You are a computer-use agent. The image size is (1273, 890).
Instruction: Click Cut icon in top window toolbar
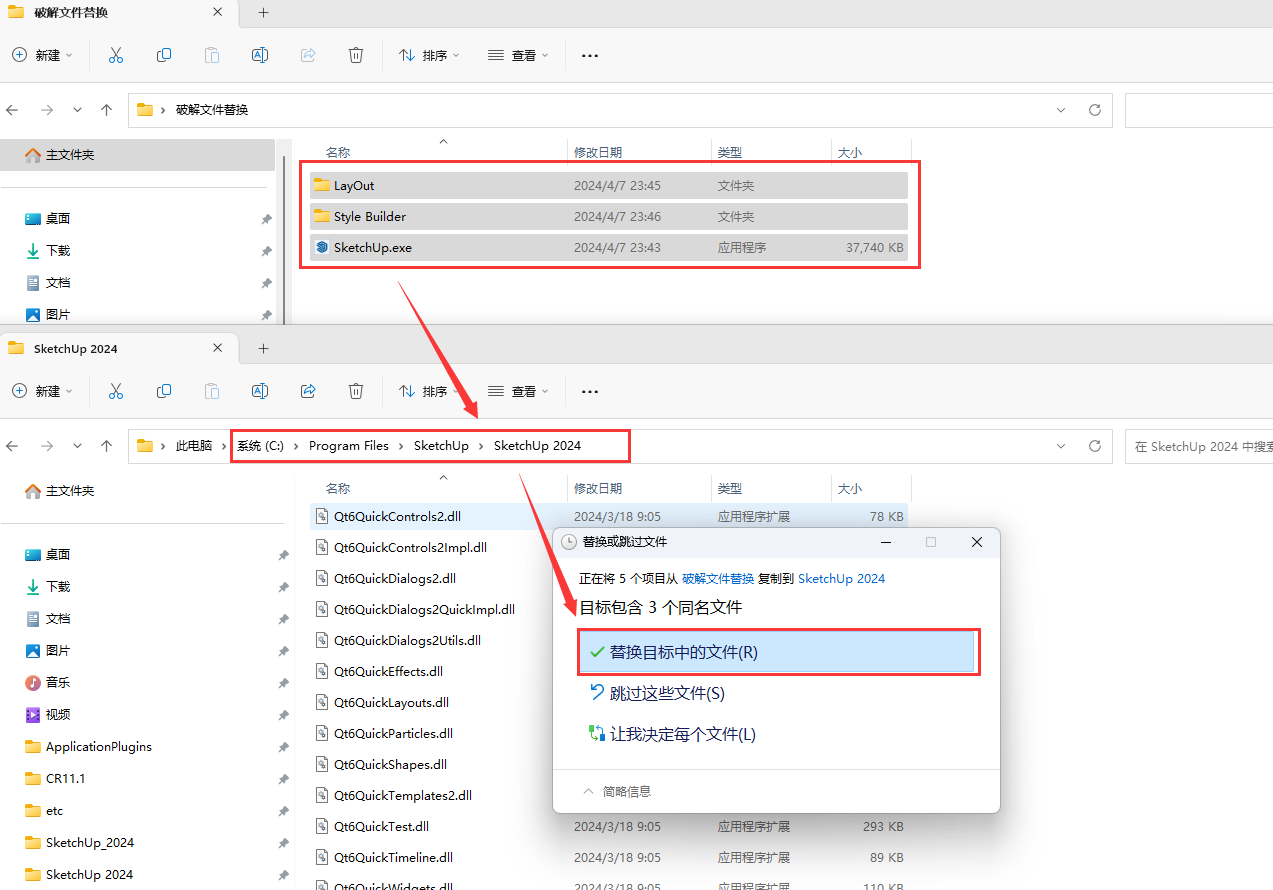point(116,55)
